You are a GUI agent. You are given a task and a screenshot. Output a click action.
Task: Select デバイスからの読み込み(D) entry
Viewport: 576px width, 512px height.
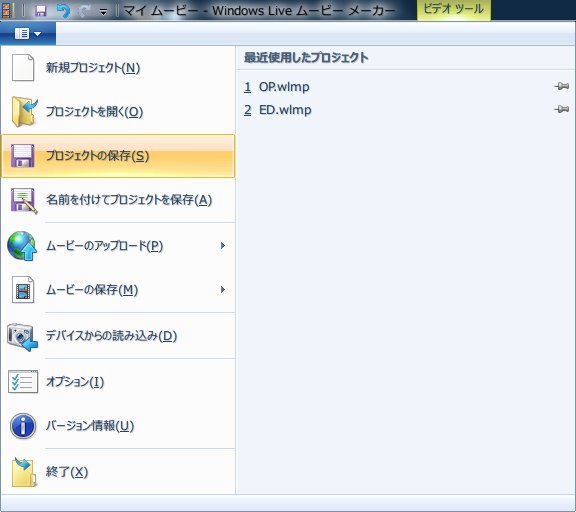coord(118,336)
